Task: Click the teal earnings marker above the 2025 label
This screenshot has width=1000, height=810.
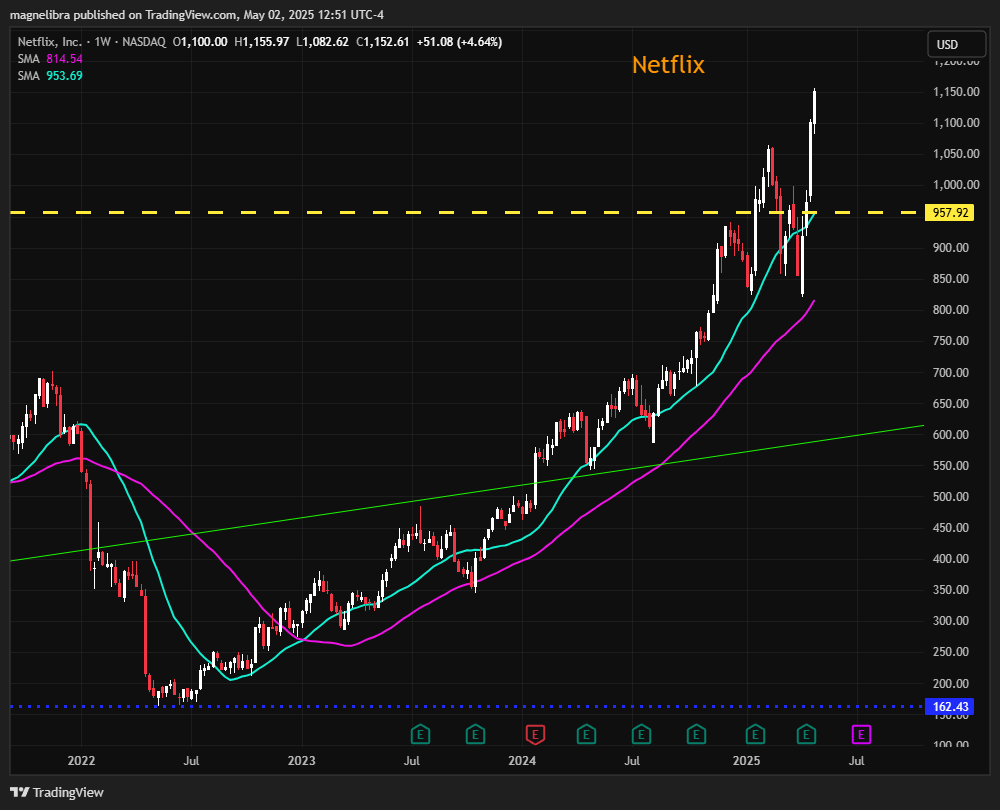Action: [755, 735]
